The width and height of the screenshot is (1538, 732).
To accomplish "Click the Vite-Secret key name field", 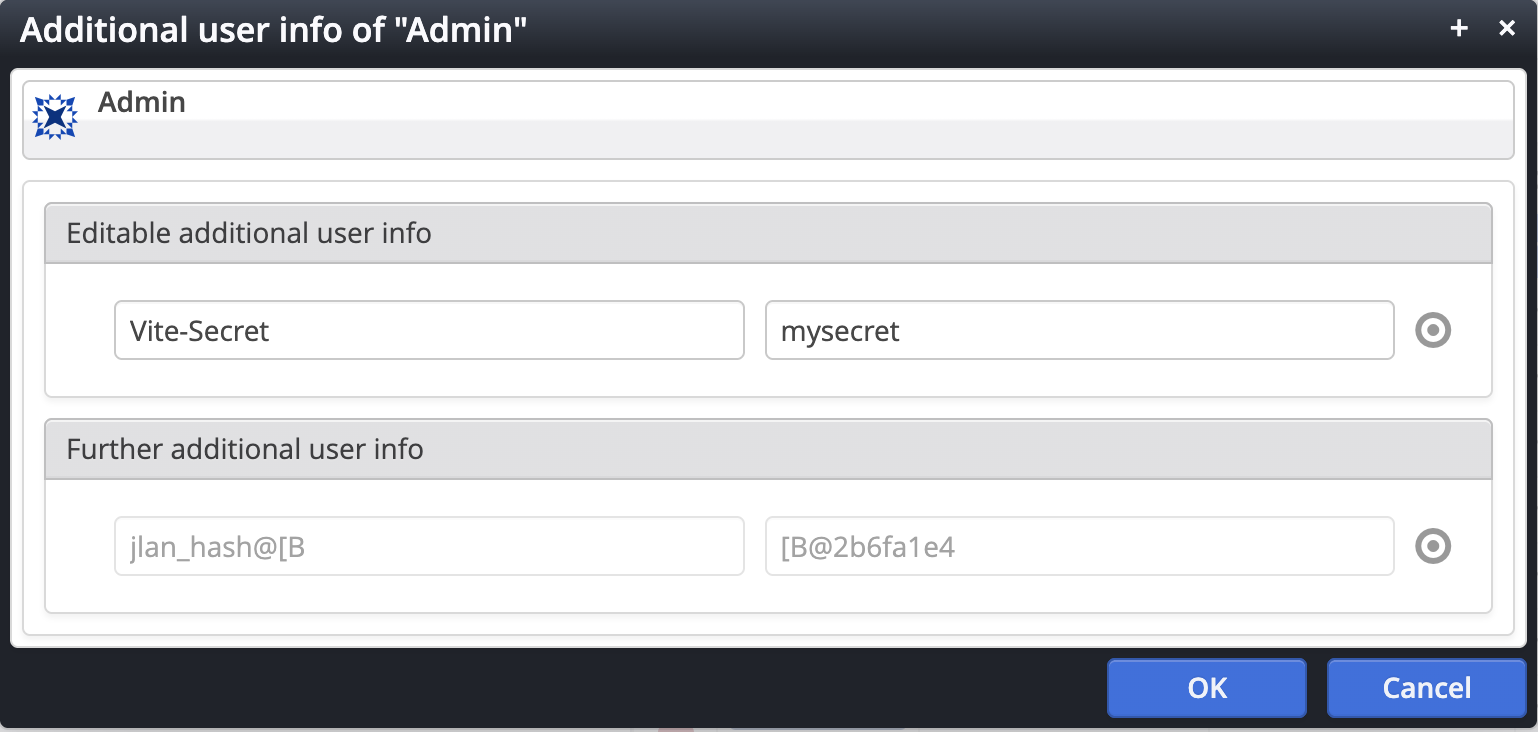I will pyautogui.click(x=429, y=330).
